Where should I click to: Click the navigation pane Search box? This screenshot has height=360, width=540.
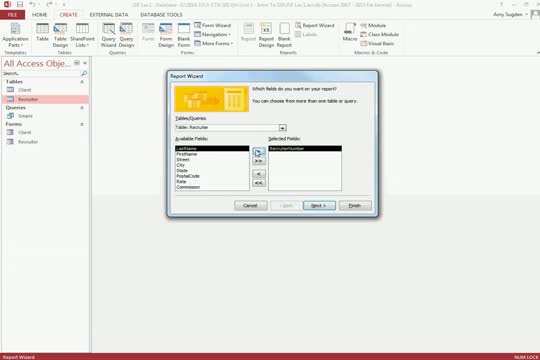41,73
